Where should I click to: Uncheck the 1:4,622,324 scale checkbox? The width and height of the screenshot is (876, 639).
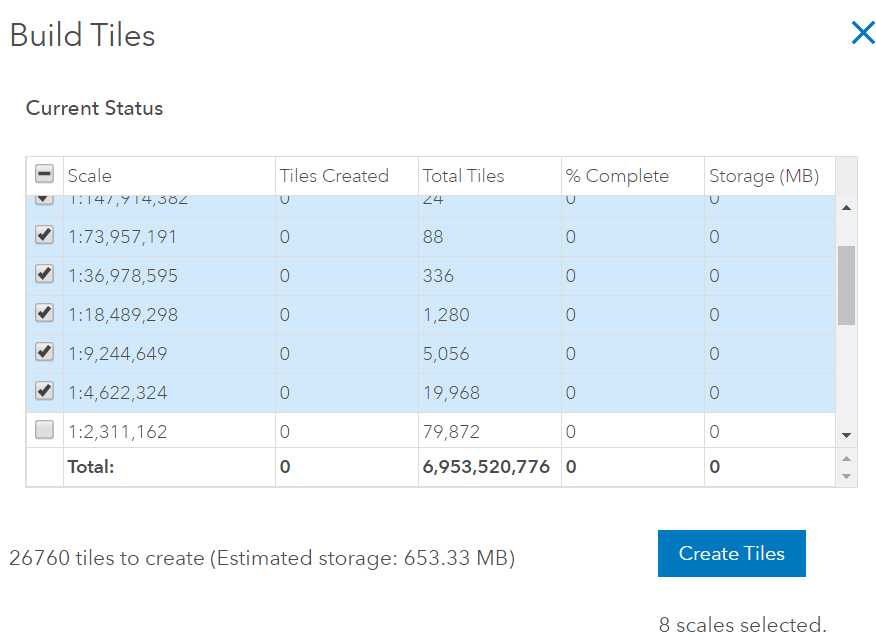click(44, 392)
